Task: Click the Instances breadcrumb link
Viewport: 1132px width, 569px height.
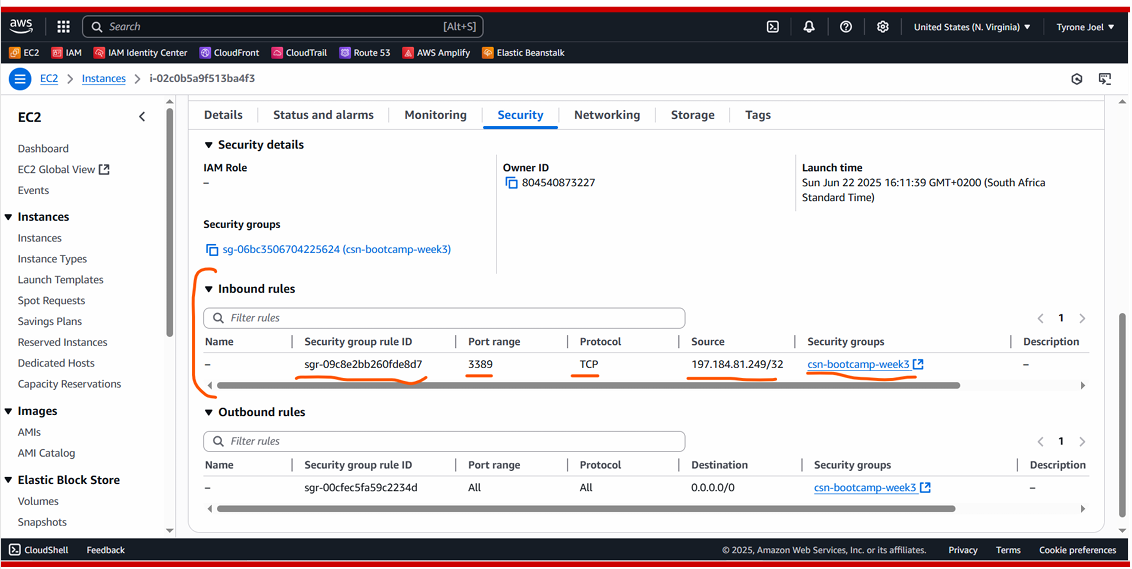Action: click(104, 79)
